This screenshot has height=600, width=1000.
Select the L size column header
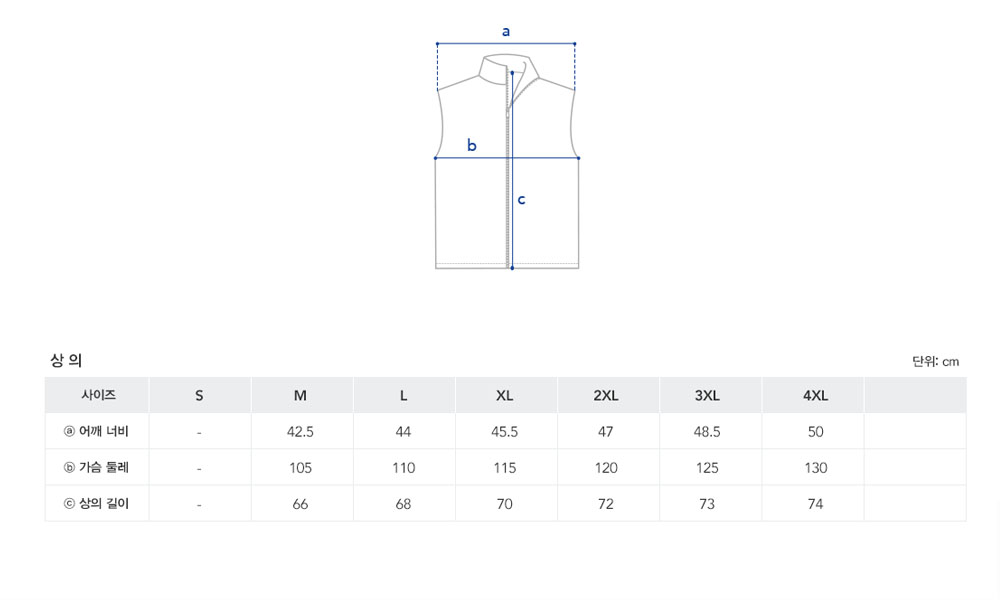coord(403,395)
